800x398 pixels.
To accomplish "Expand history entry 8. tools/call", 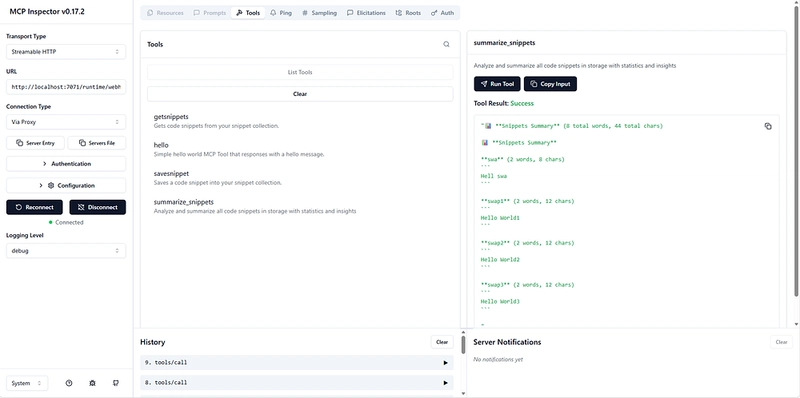I will pyautogui.click(x=296, y=382).
